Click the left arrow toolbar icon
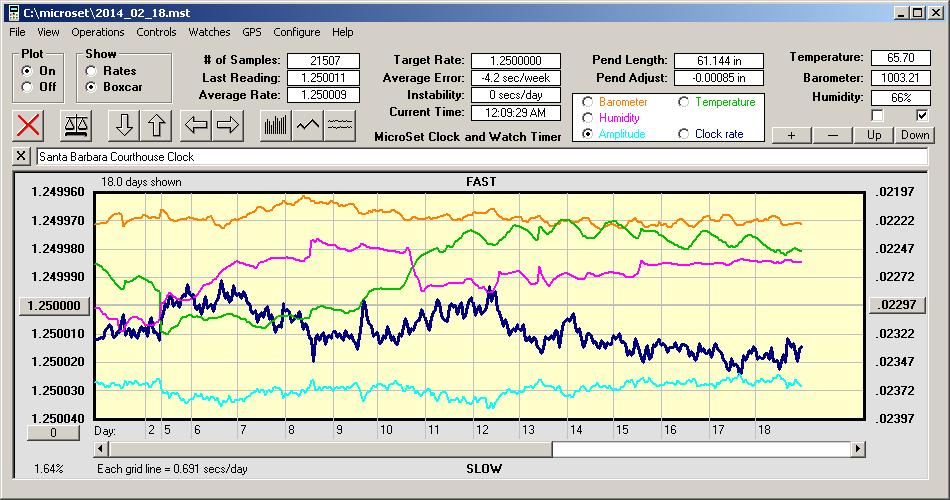This screenshot has height=500, width=950. [x=196, y=125]
